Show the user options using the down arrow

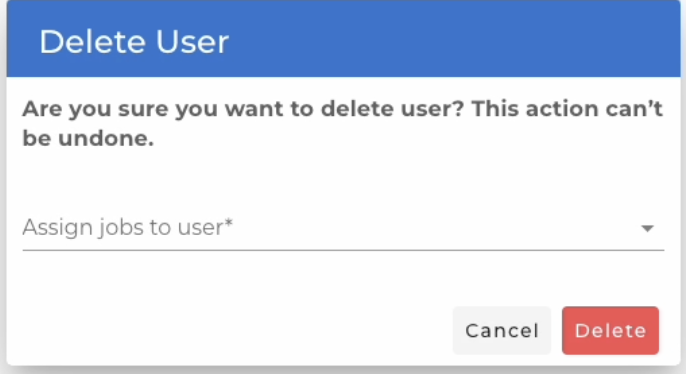pyautogui.click(x=647, y=228)
